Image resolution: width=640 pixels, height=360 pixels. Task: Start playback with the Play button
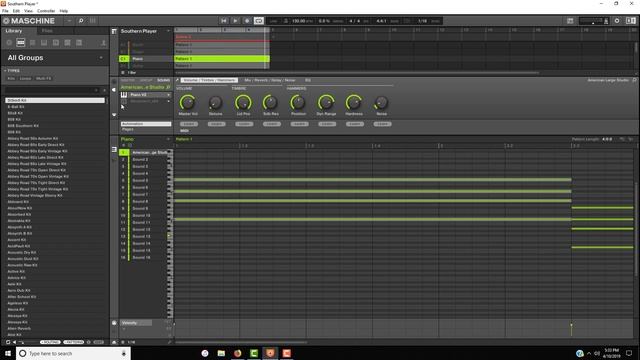coord(236,21)
